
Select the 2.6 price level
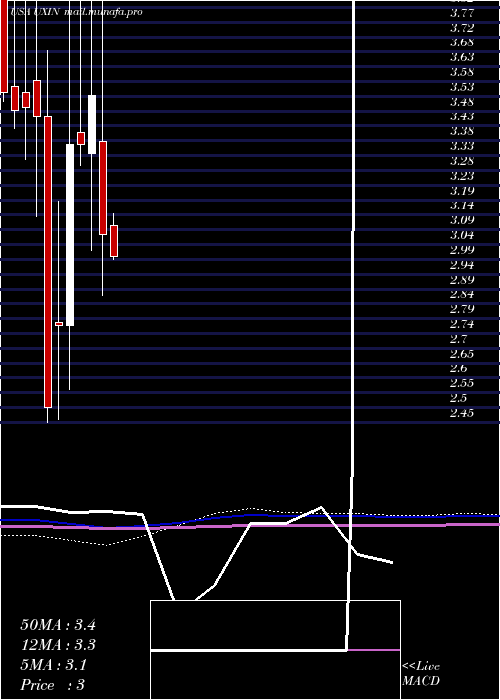click(458, 368)
